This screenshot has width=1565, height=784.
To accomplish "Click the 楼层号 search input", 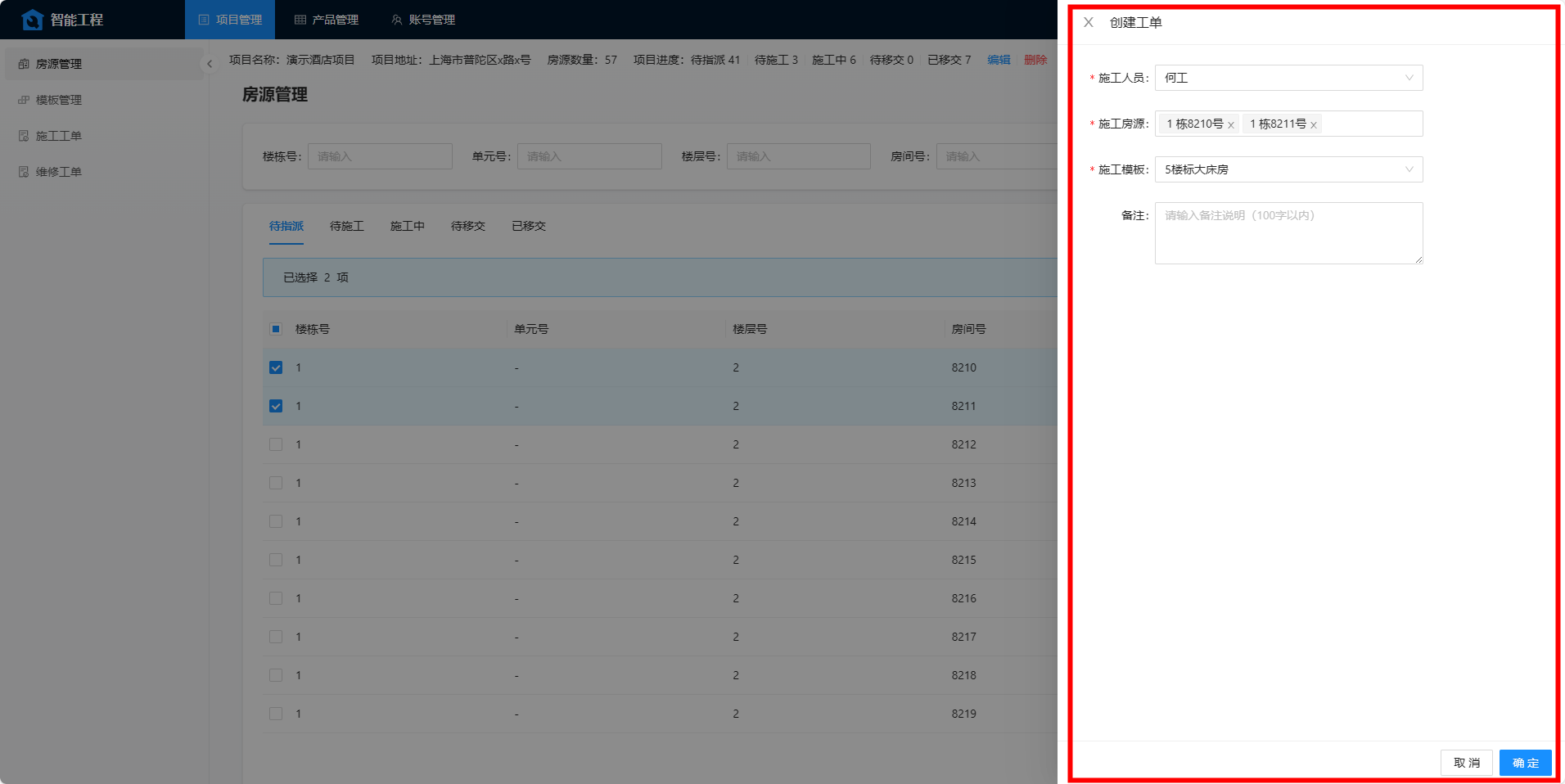I will 799,156.
